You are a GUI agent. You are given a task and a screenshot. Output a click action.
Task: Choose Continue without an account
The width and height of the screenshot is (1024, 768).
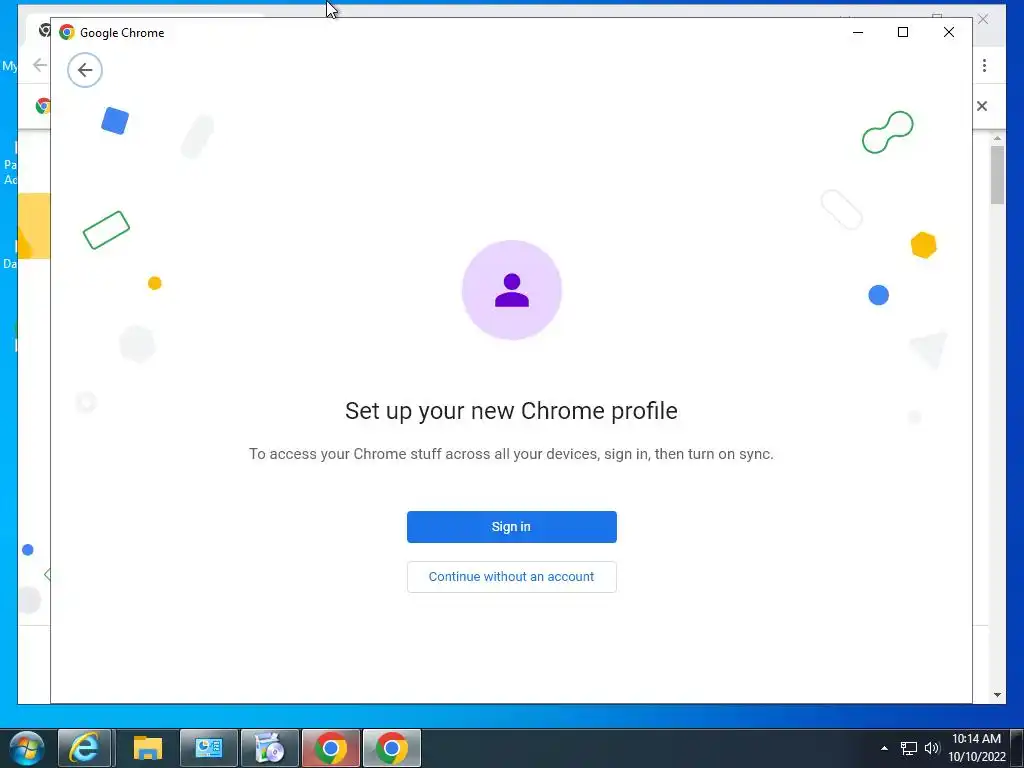511,577
